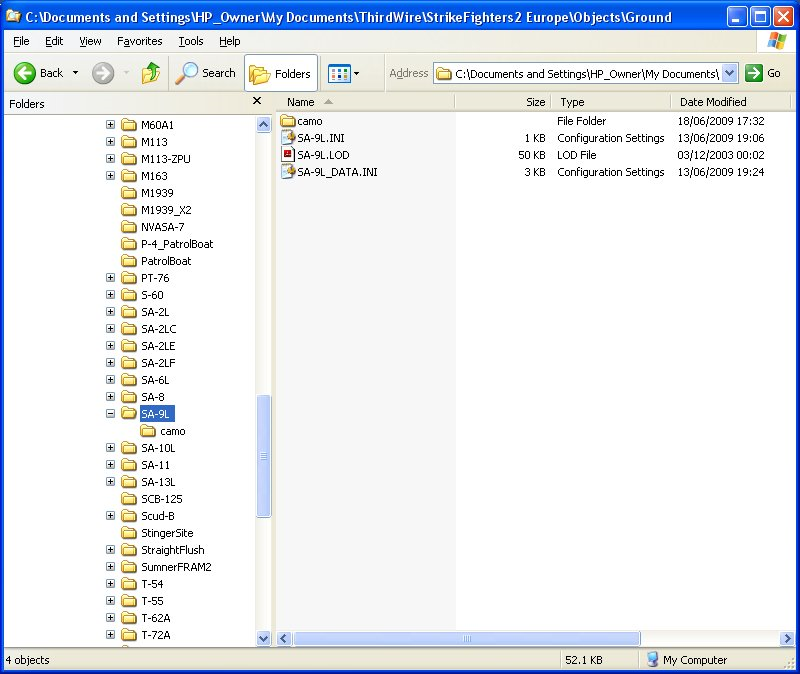Open the Address bar dropdown arrow

point(730,73)
